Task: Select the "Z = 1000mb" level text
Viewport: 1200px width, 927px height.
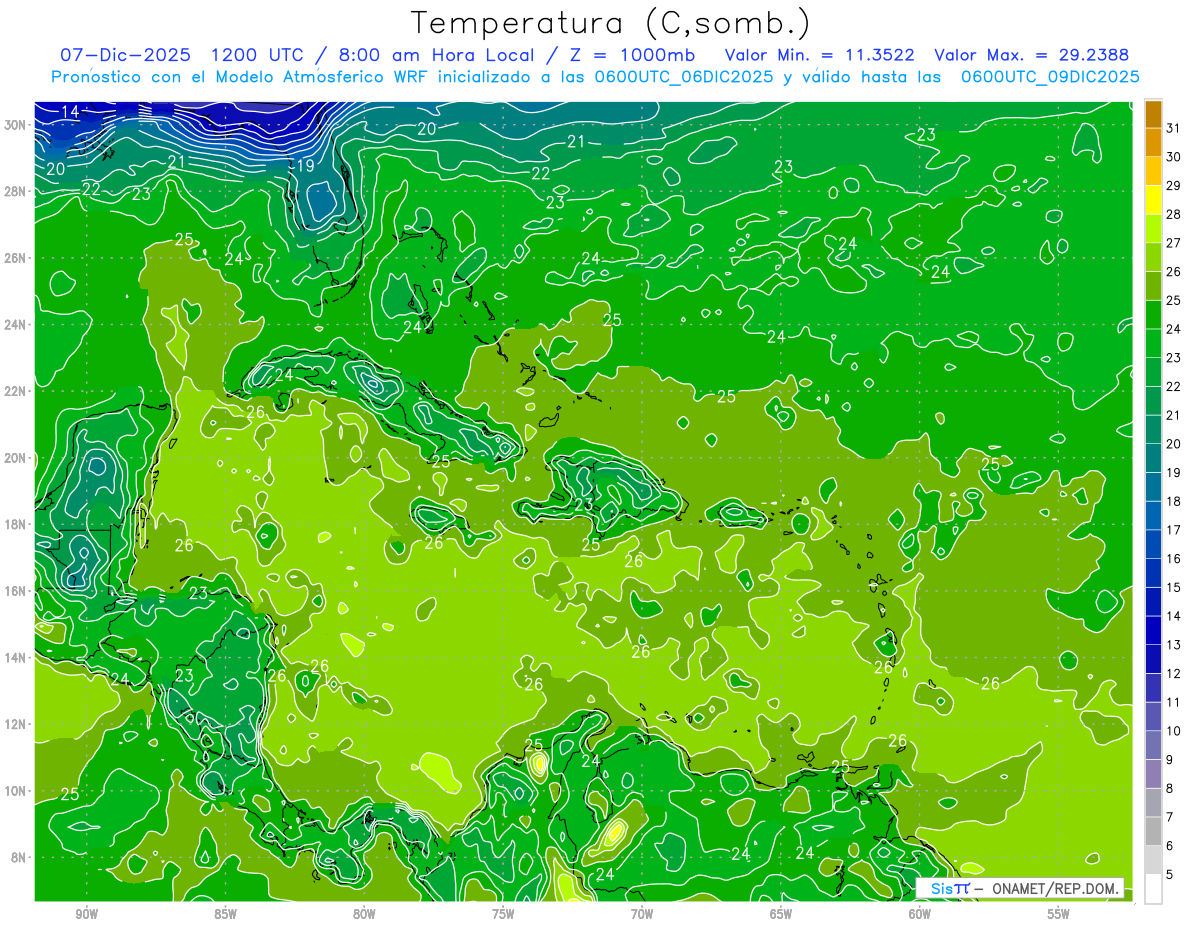Action: pos(635,54)
